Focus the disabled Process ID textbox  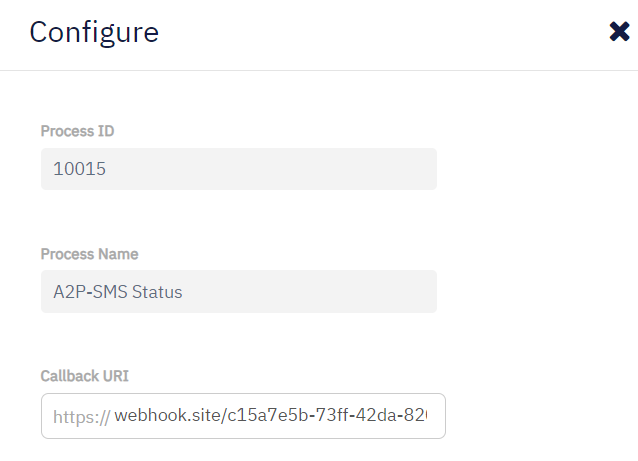tap(238, 169)
